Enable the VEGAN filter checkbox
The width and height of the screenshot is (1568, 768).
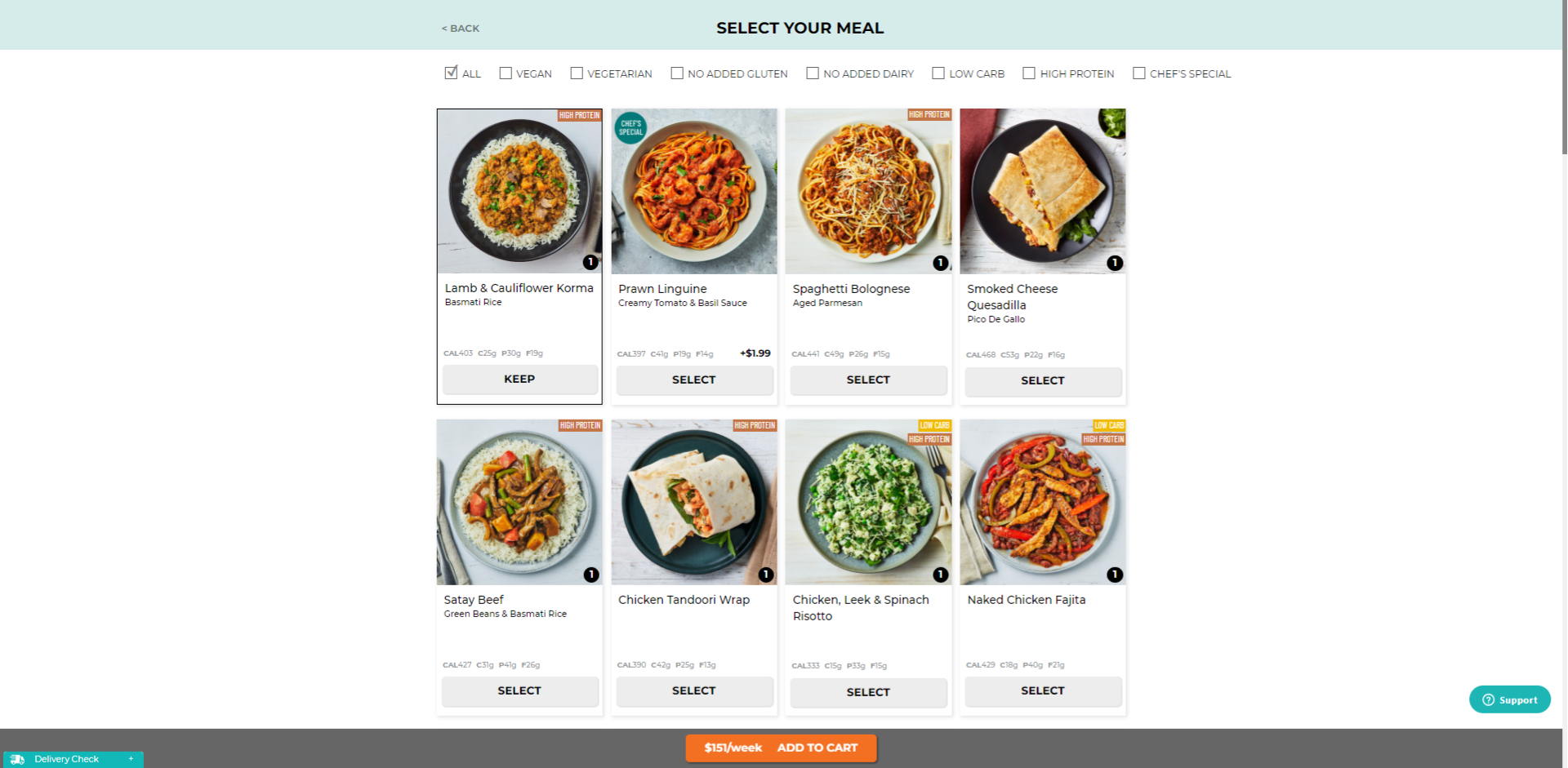(x=506, y=73)
